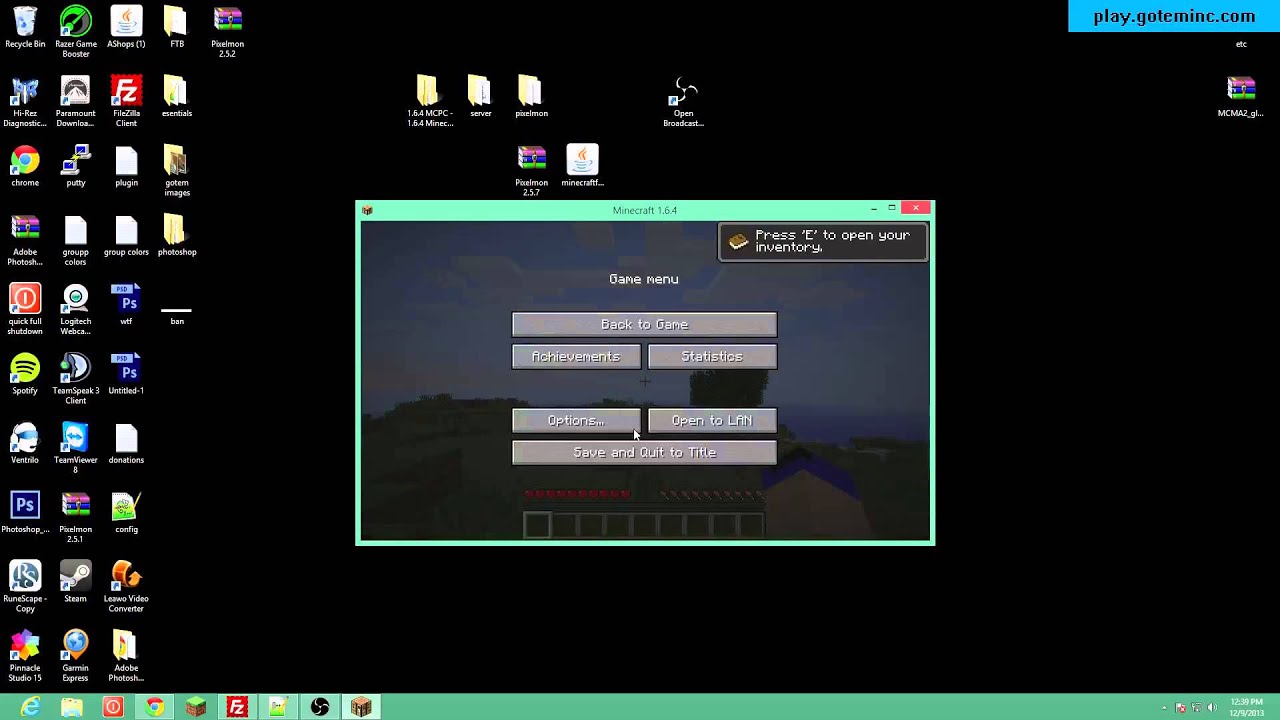The height and width of the screenshot is (720, 1280).
Task: Open File Explorer from the taskbar
Action: (72, 707)
